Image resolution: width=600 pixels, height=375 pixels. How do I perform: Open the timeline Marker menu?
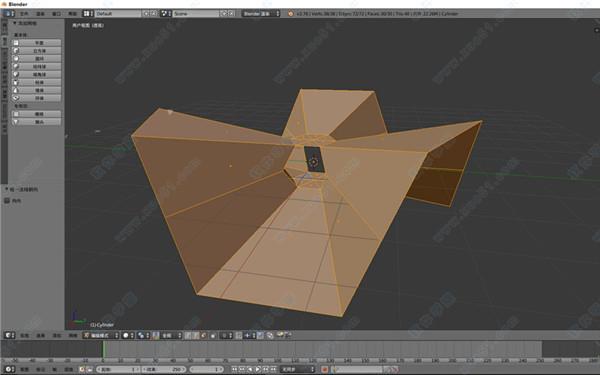point(41,369)
